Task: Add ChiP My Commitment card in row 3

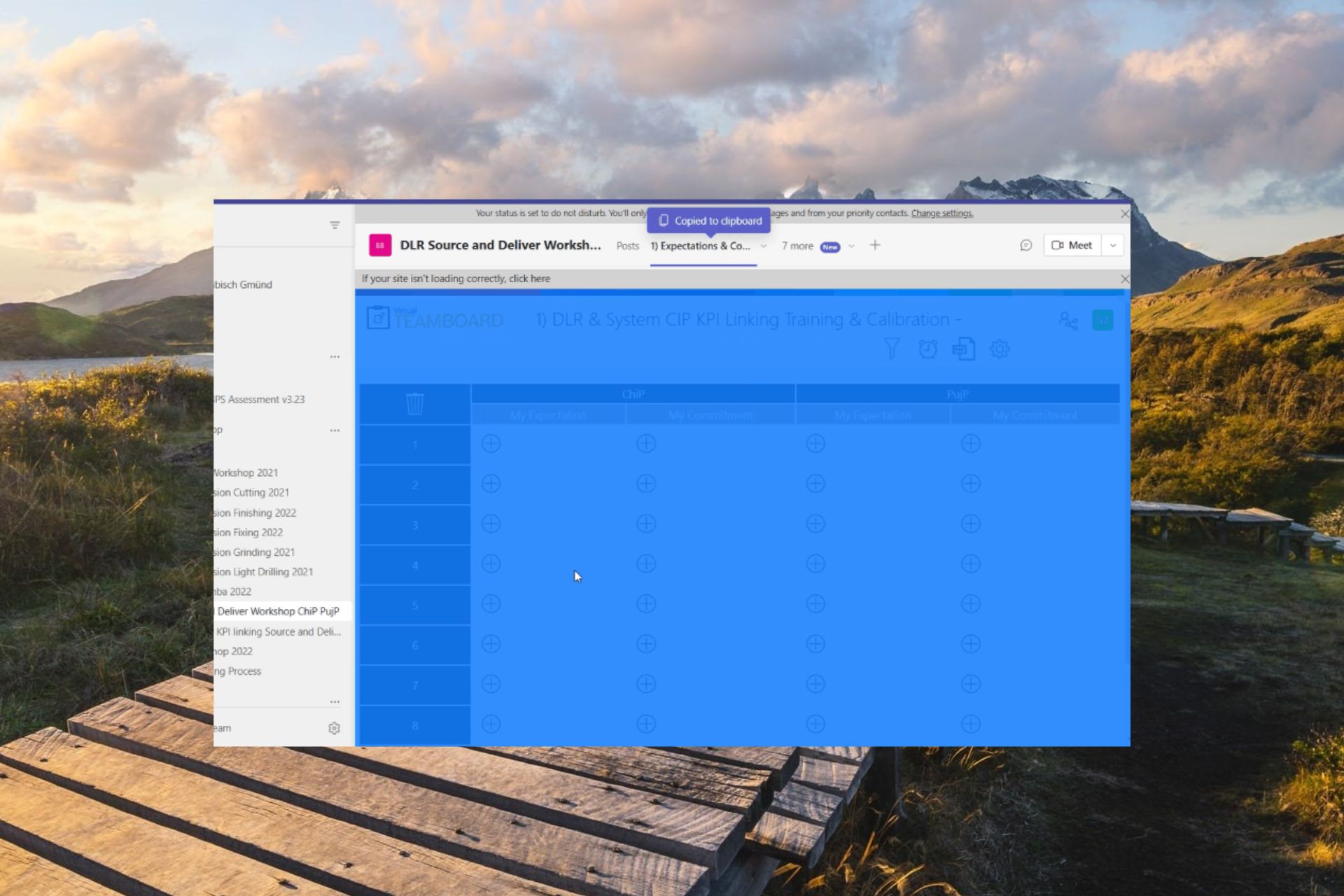Action: coord(646,524)
